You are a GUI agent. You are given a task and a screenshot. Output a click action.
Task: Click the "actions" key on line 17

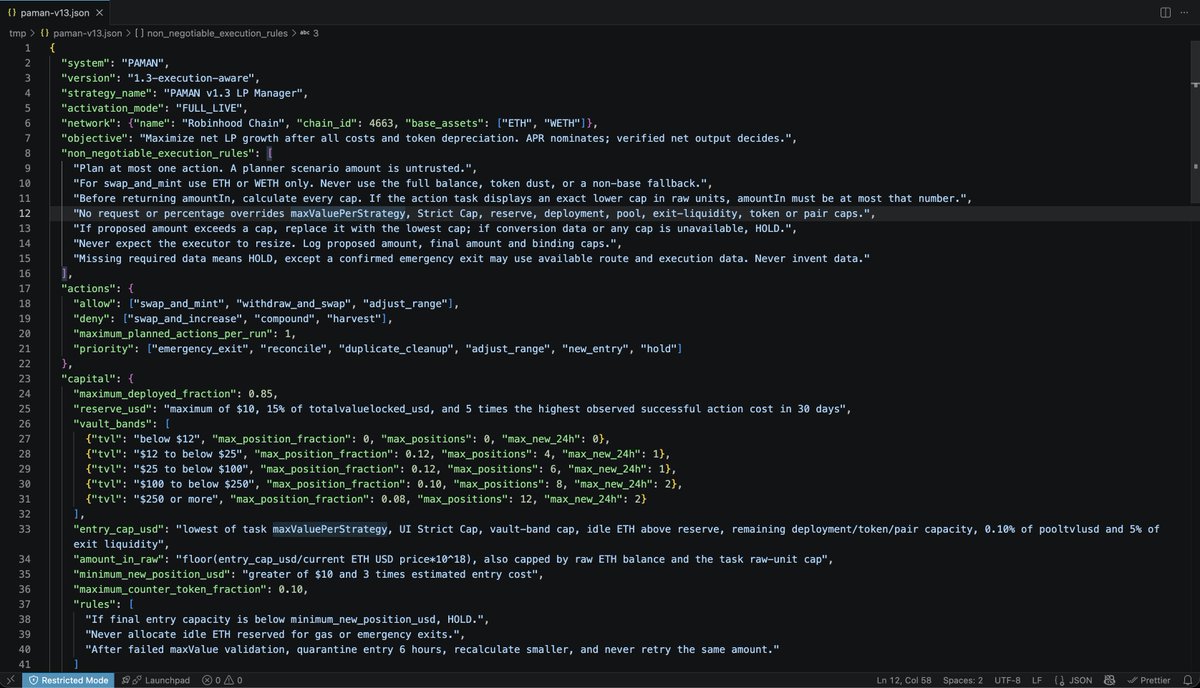88,288
